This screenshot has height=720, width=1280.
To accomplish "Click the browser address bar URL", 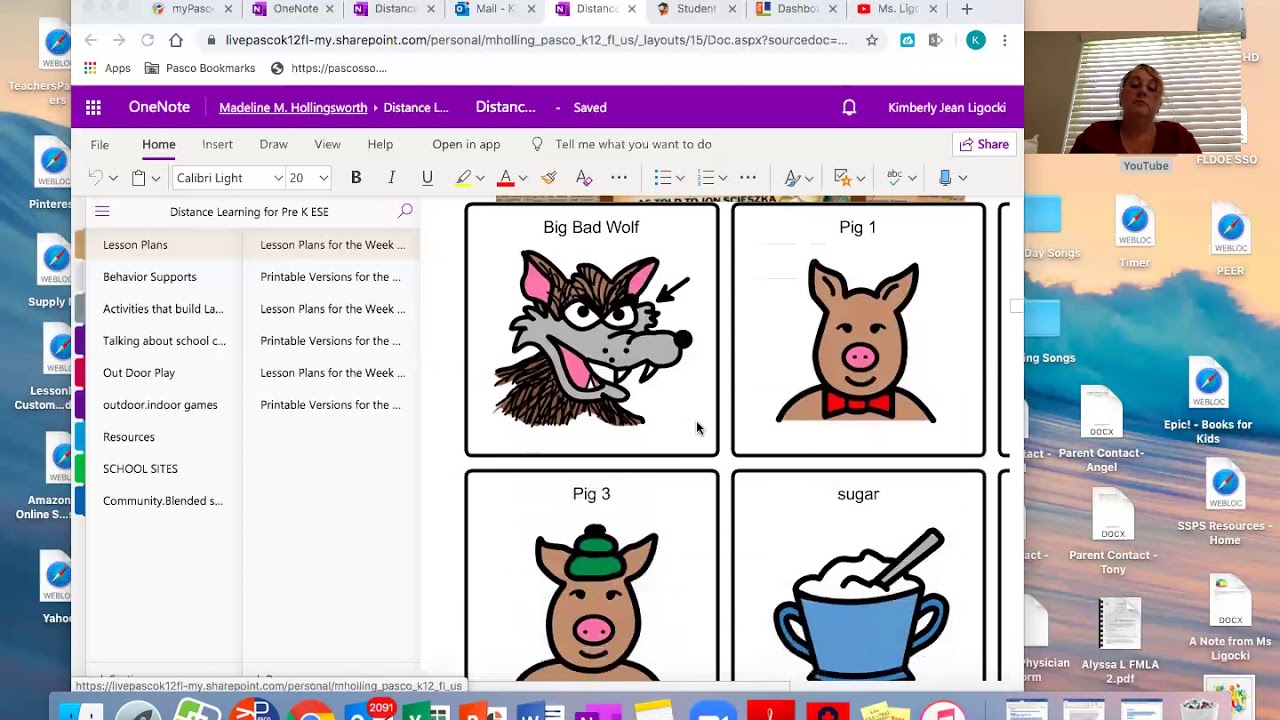I will coord(536,40).
